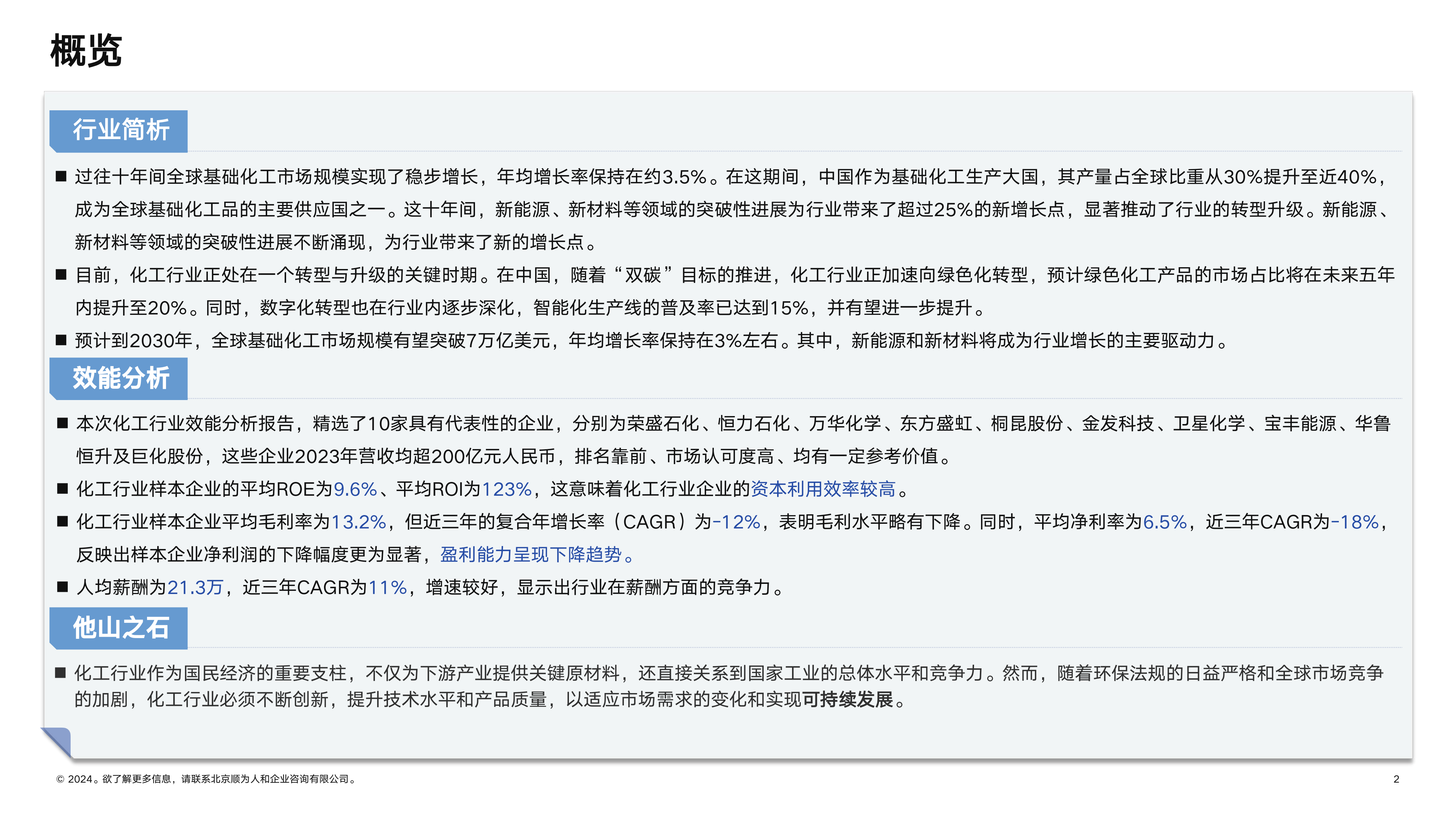Click the bold text 可持续发展
The height and width of the screenshot is (819, 1456).
tap(847, 700)
